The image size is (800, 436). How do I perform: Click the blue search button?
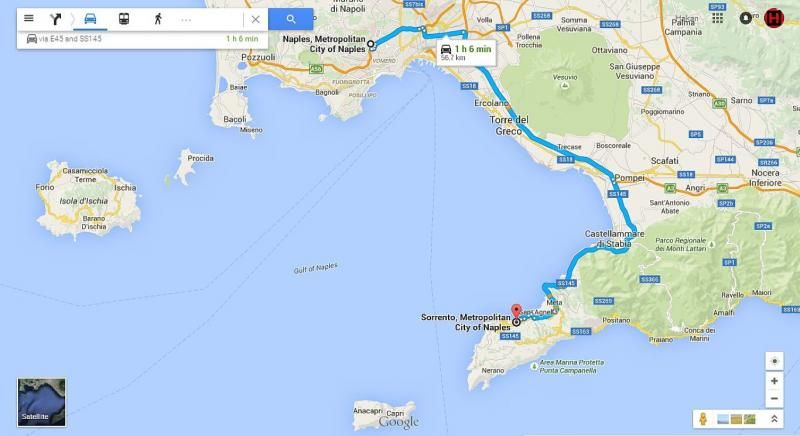(x=291, y=19)
